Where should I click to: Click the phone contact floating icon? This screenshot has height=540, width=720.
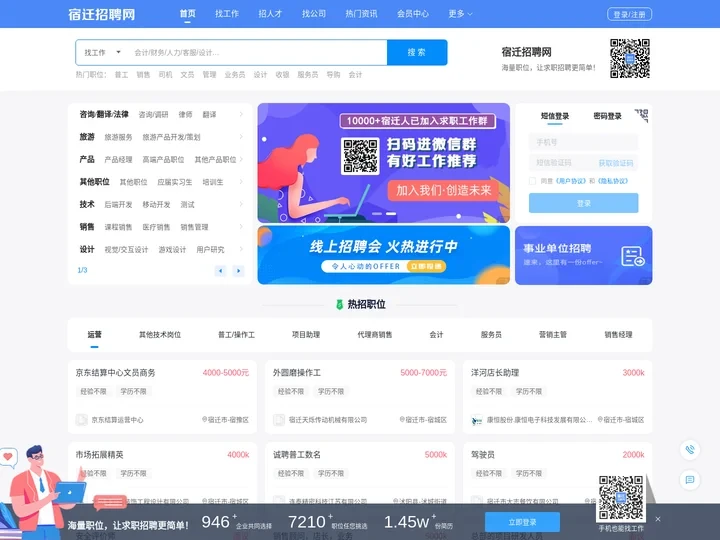tap(690, 450)
